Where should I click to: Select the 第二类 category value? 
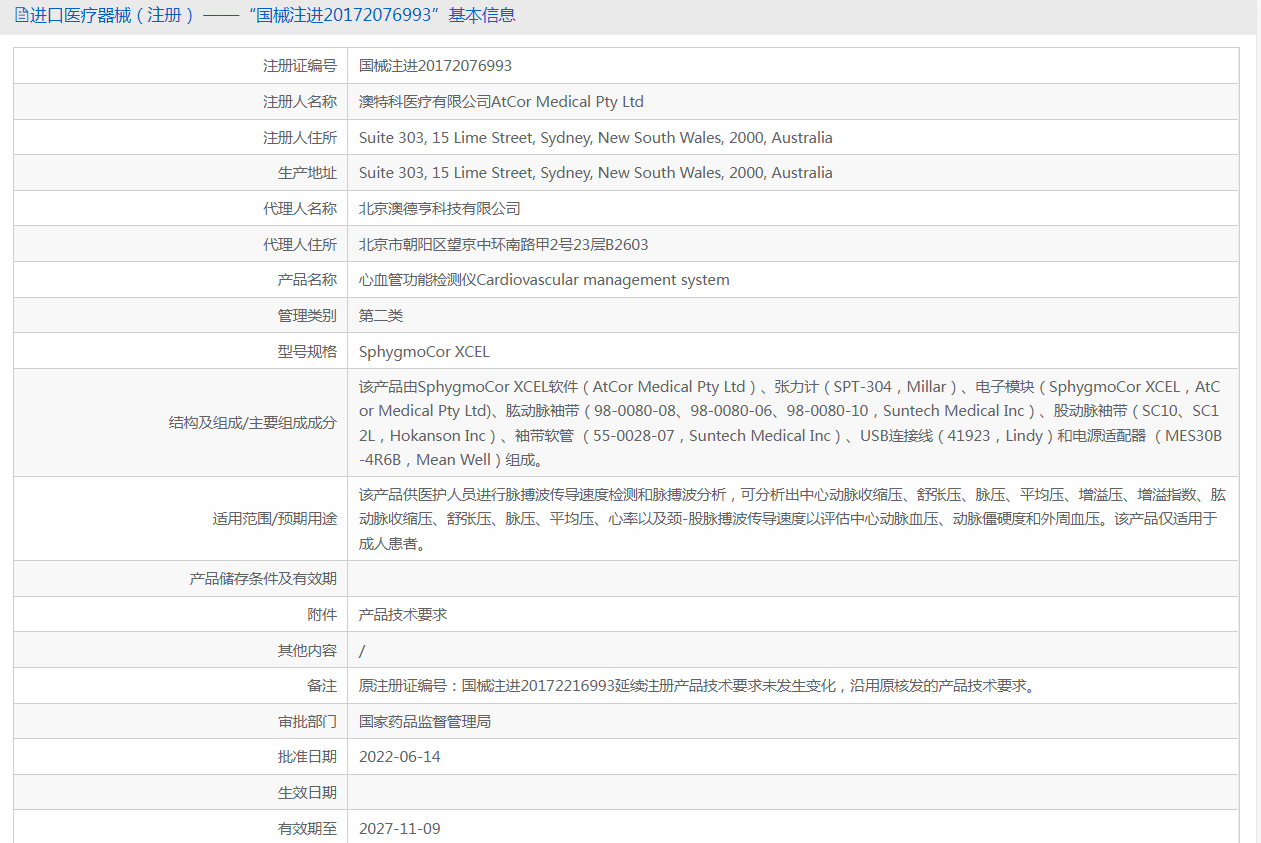[x=381, y=316]
